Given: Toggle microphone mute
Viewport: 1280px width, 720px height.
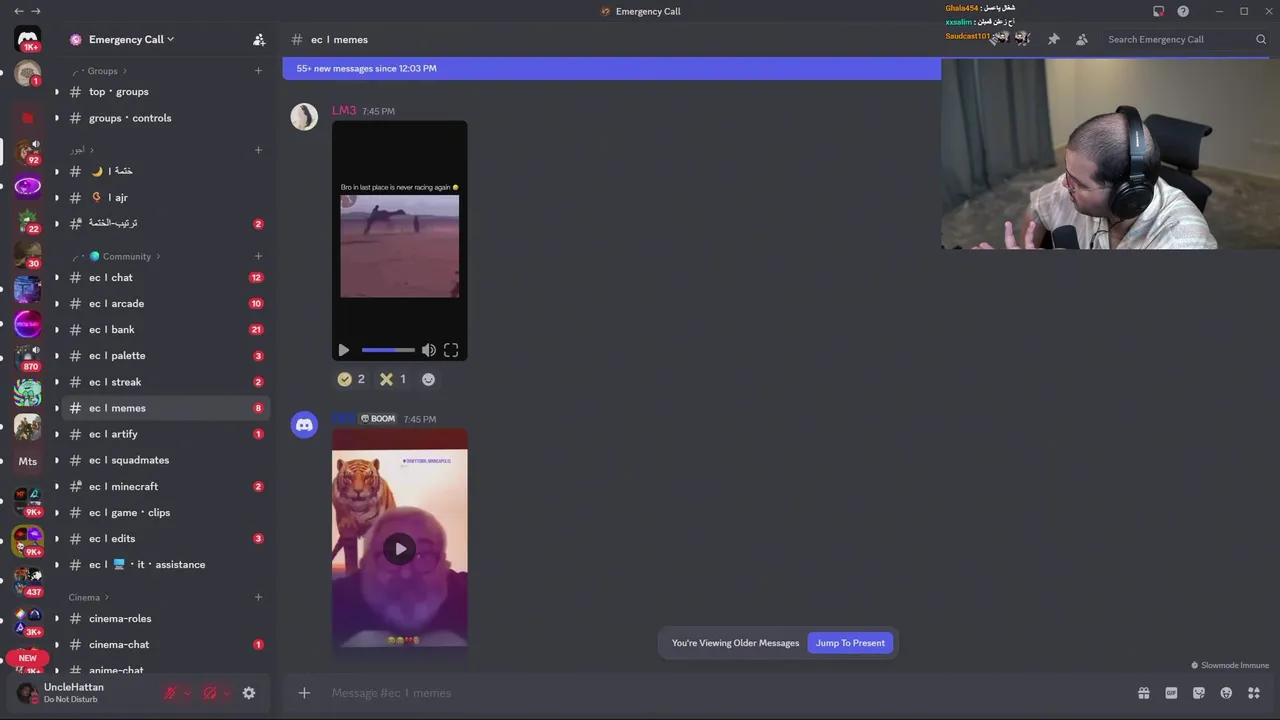Looking at the screenshot, I should pyautogui.click(x=170, y=693).
